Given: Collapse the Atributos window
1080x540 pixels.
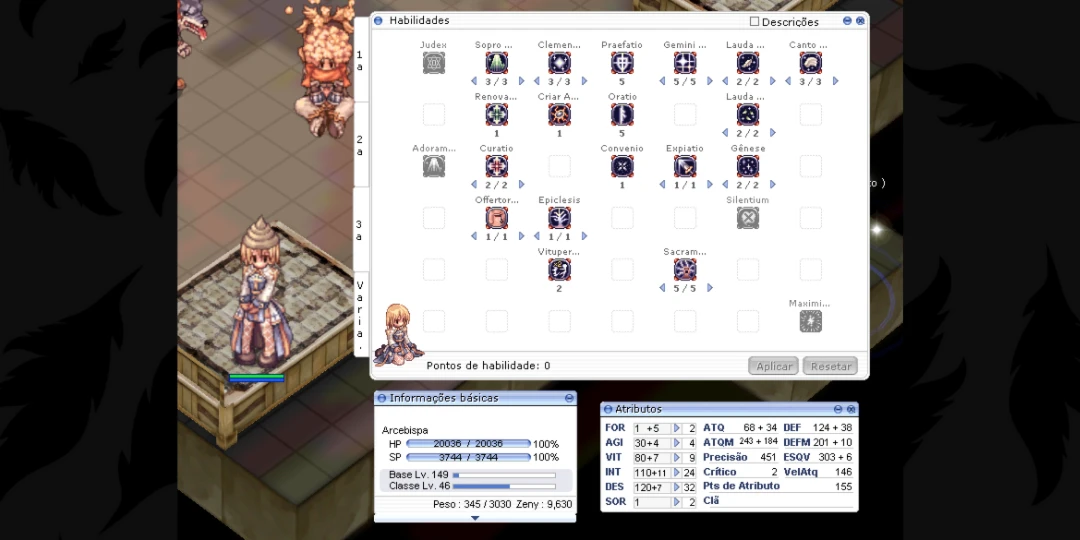Looking at the screenshot, I should pyautogui.click(x=838, y=409).
